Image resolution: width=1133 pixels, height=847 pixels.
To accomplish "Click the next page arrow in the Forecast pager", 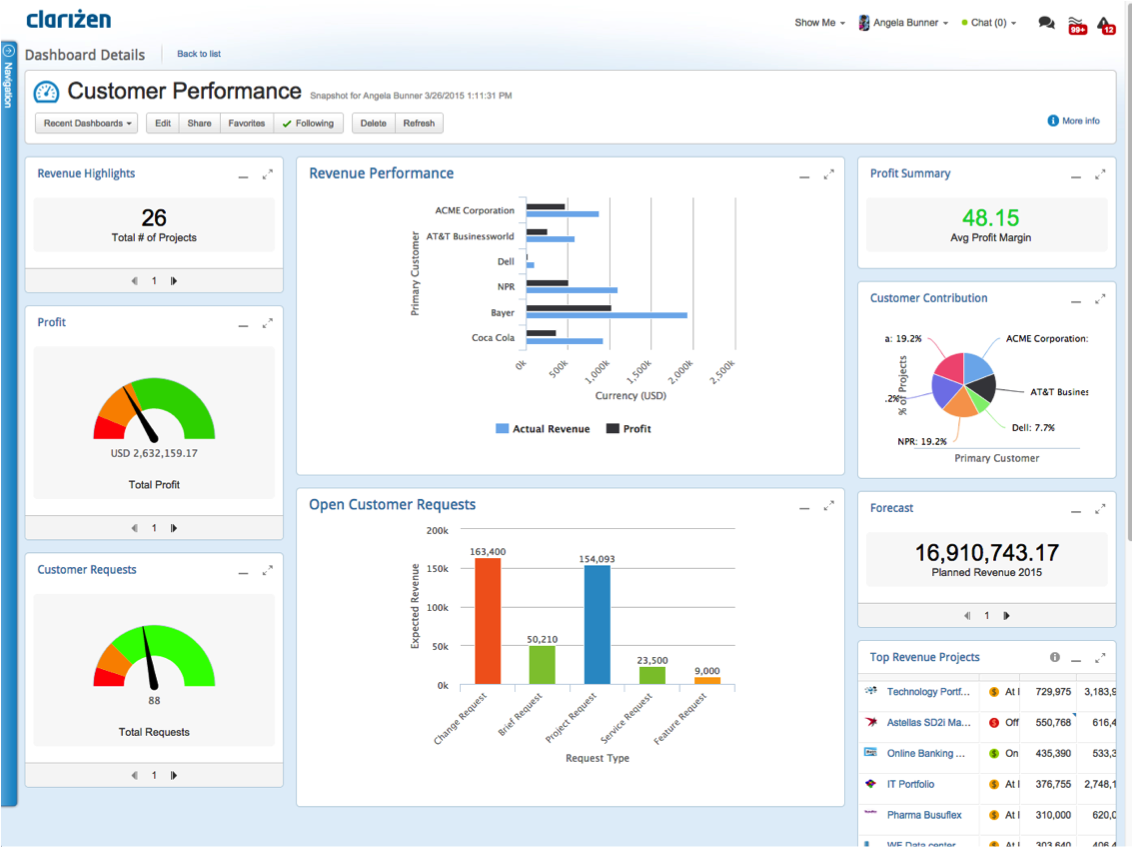I will (x=1006, y=615).
